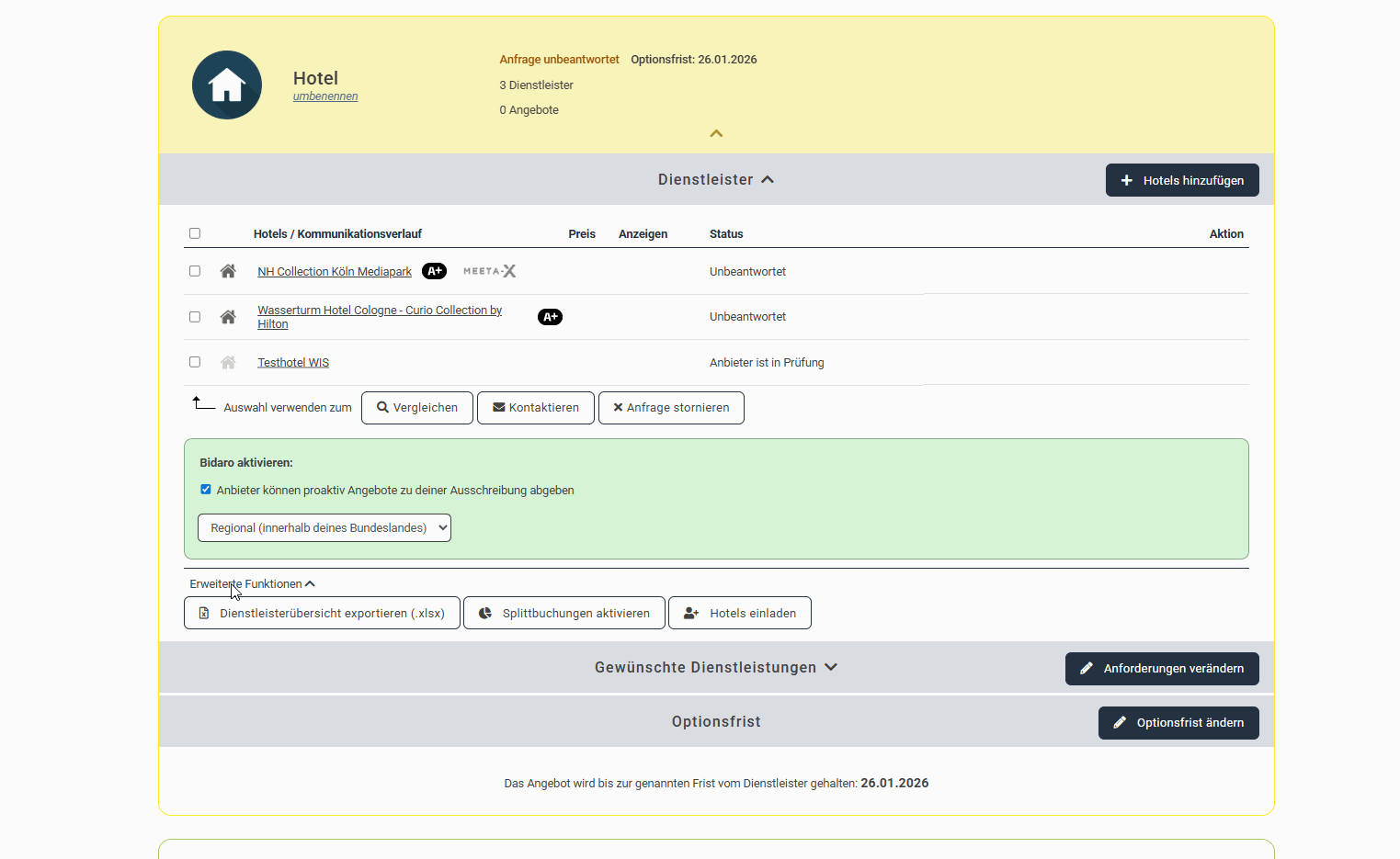Click the Optionsfrist section header
This screenshot has height=859, width=1400.
[x=715, y=722]
